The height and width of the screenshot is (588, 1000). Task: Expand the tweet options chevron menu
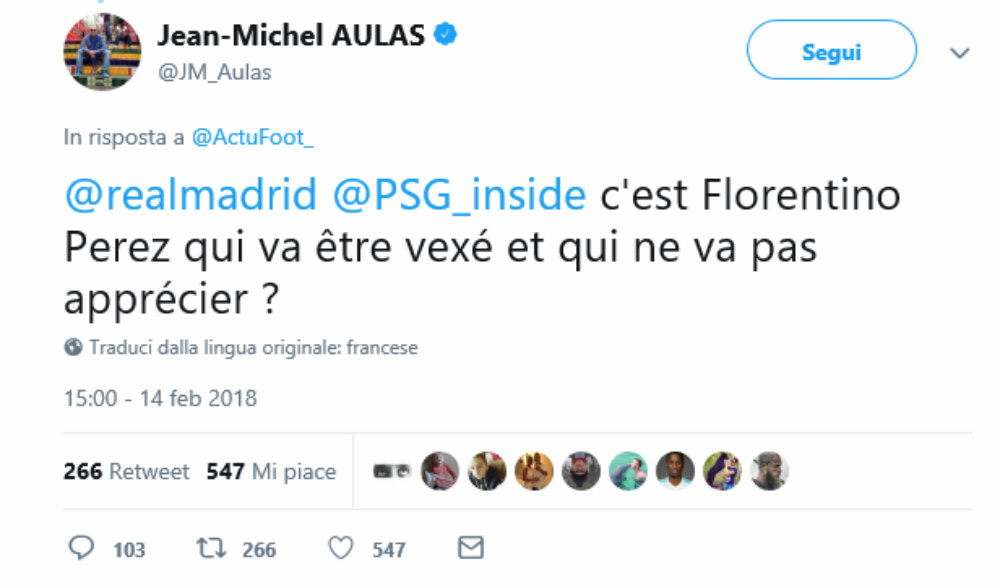pos(960,53)
